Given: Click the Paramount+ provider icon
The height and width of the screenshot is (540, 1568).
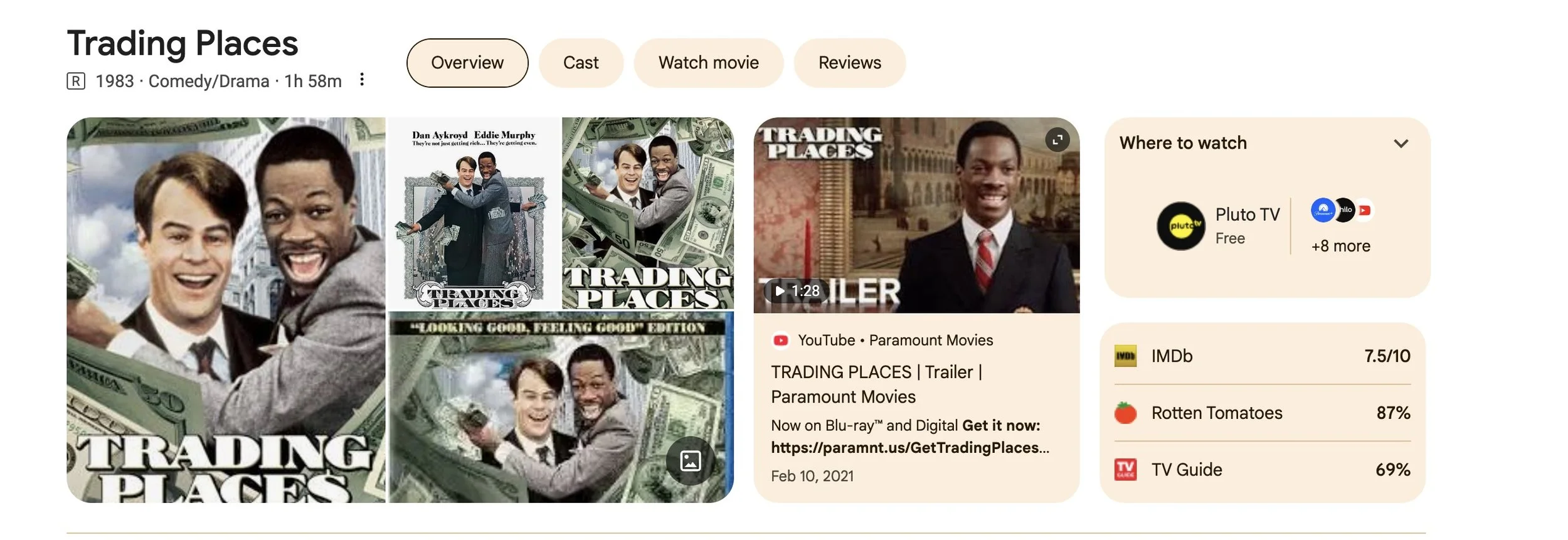Looking at the screenshot, I should click(1323, 210).
